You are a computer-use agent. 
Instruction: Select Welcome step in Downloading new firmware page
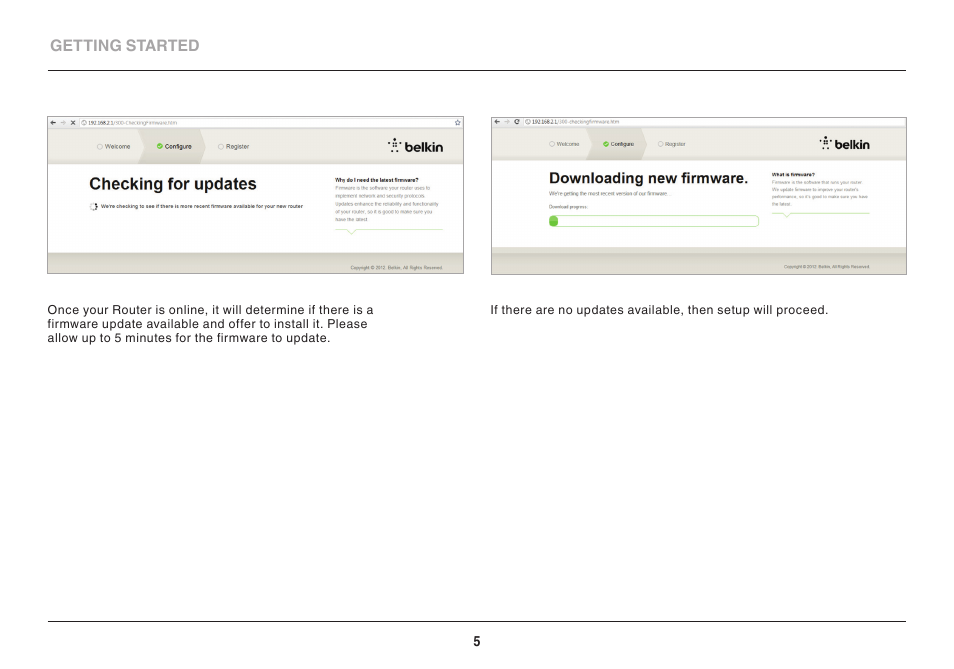pos(564,144)
